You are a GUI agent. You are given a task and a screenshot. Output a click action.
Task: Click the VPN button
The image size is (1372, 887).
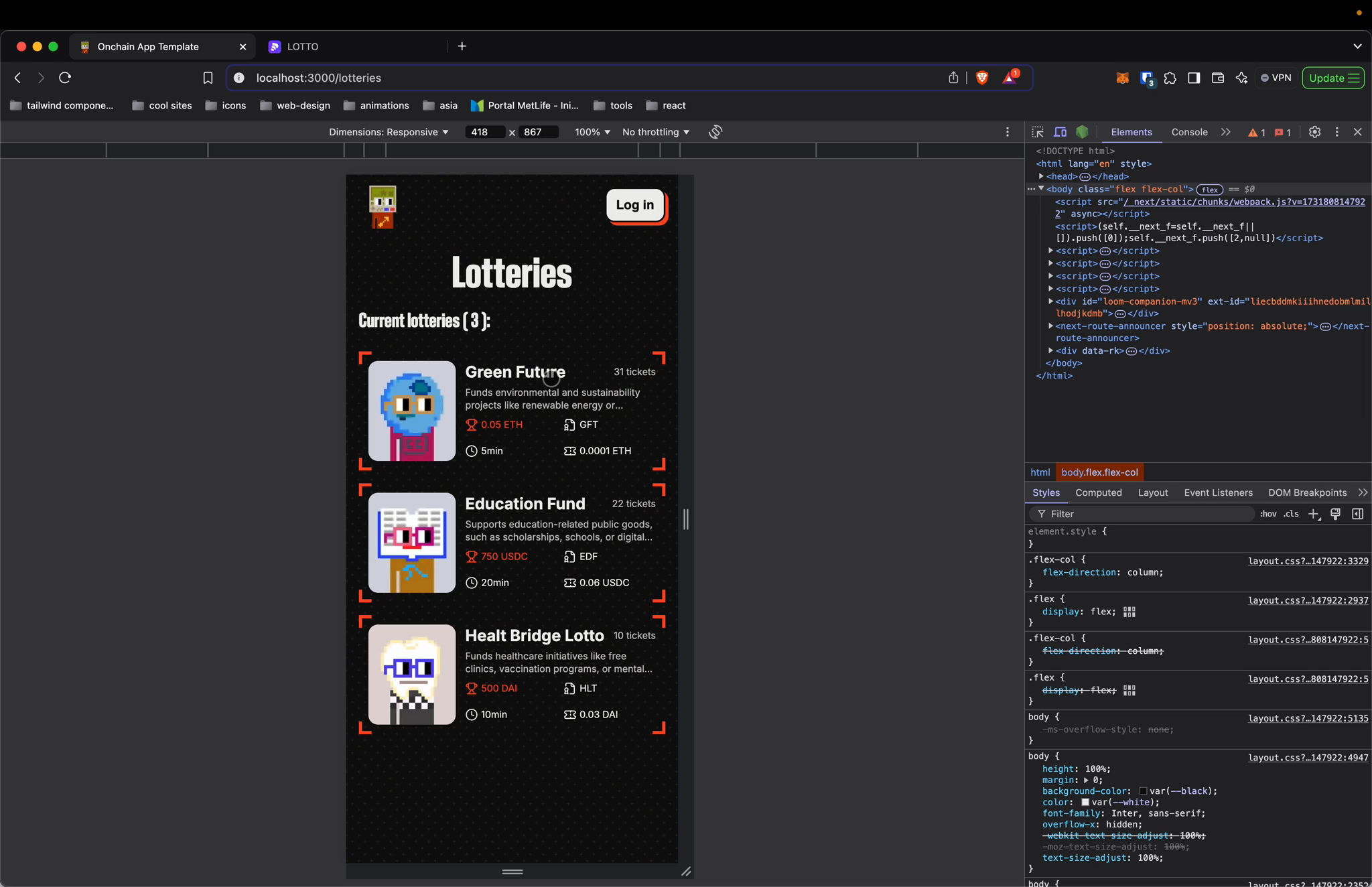pos(1276,78)
